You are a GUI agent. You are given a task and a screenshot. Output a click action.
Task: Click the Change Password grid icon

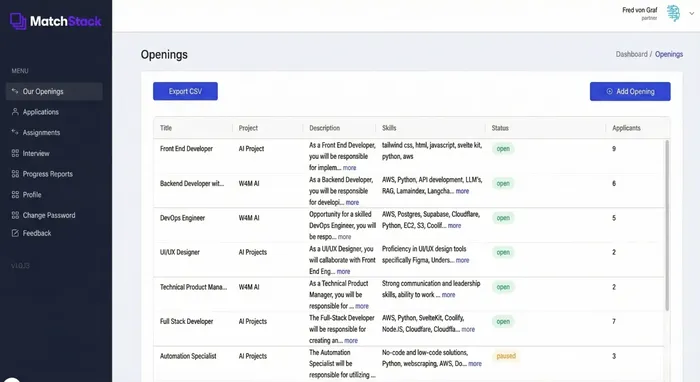(x=15, y=215)
